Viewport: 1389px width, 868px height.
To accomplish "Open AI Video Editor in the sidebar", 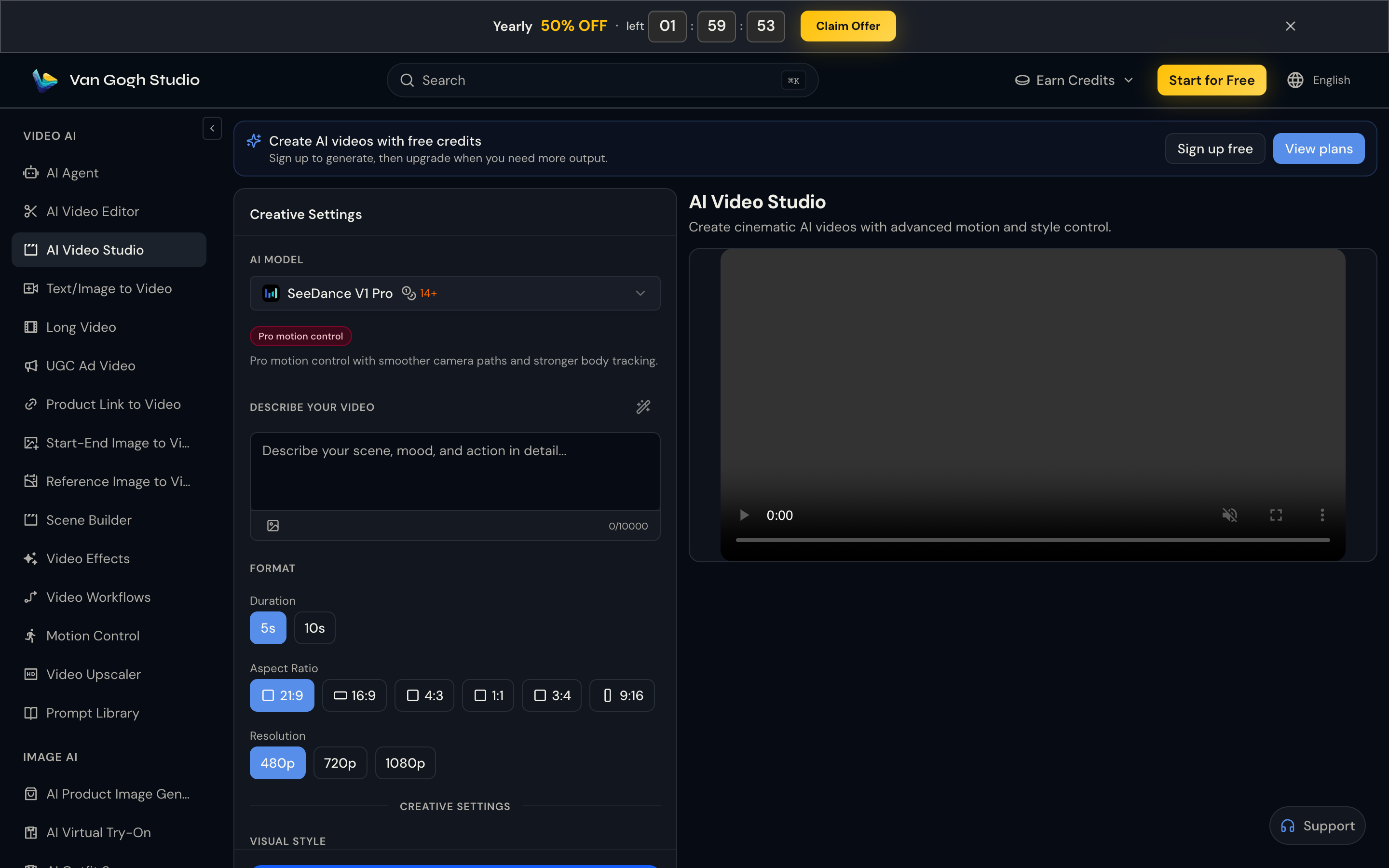I will point(109,211).
